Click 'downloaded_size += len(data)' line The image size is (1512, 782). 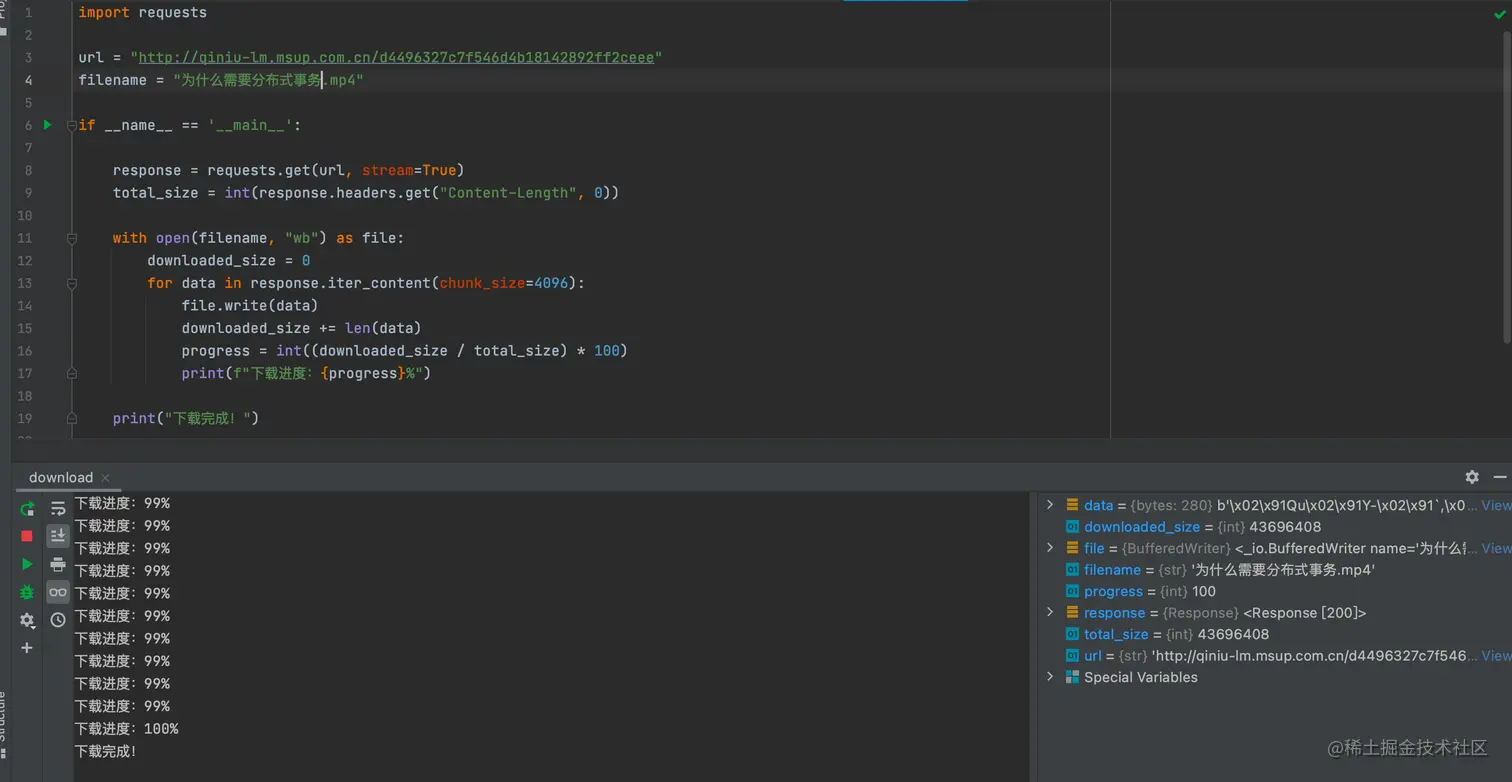point(301,328)
